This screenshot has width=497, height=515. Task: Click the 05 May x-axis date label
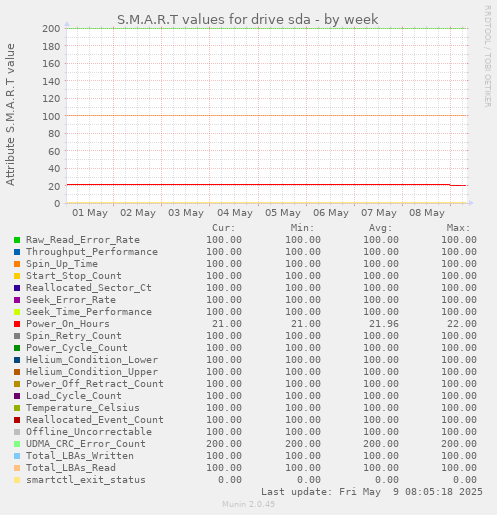point(283,213)
